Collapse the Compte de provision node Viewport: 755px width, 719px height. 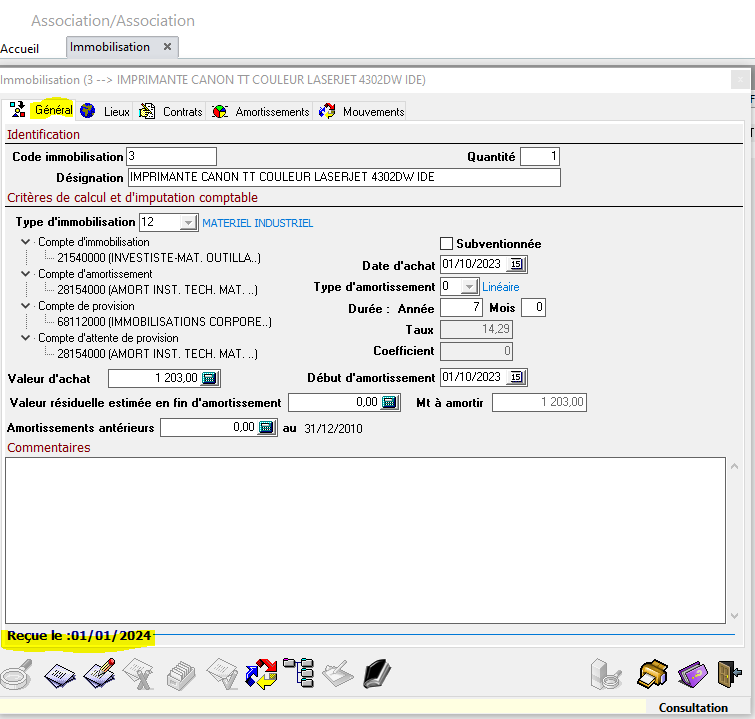coord(26,306)
